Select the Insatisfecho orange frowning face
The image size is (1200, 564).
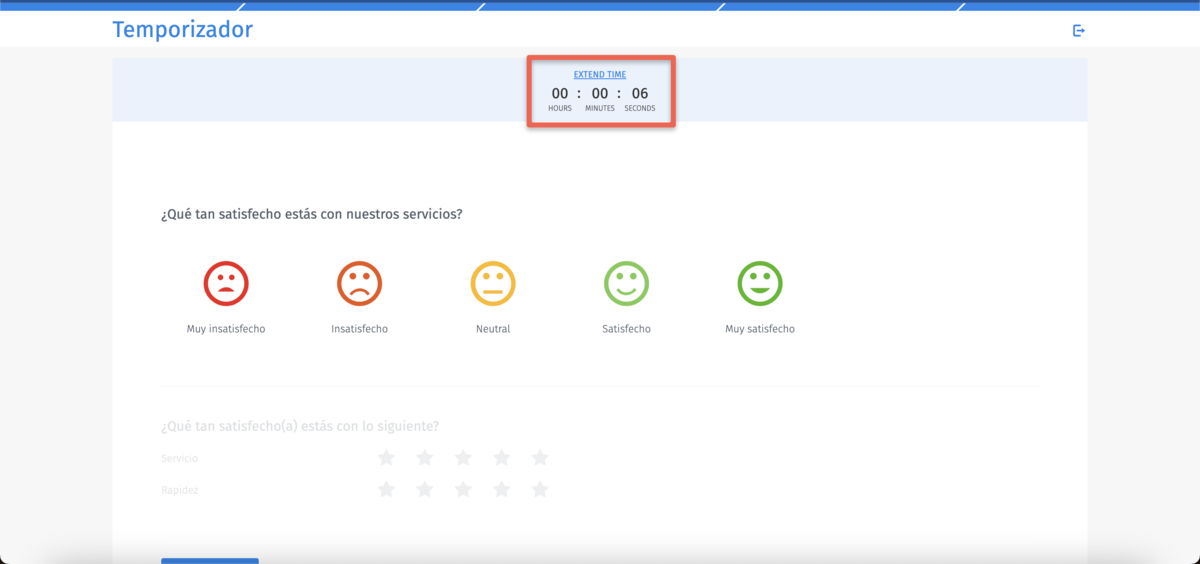tap(359, 284)
